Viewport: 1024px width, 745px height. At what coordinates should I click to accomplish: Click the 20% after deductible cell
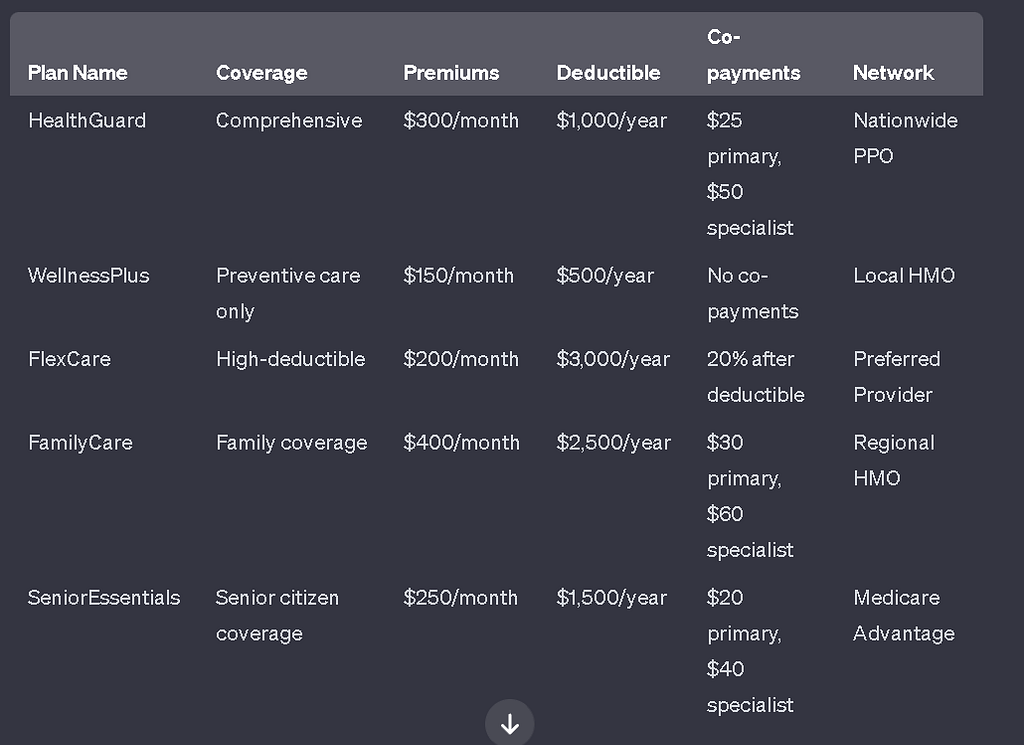(x=755, y=377)
